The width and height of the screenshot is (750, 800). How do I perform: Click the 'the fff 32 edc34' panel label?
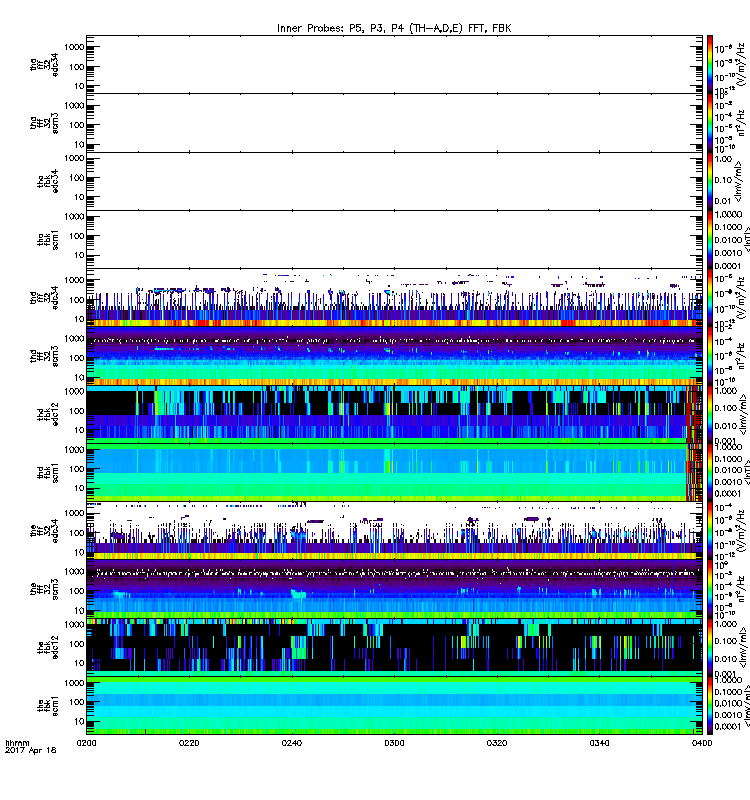click(44, 531)
